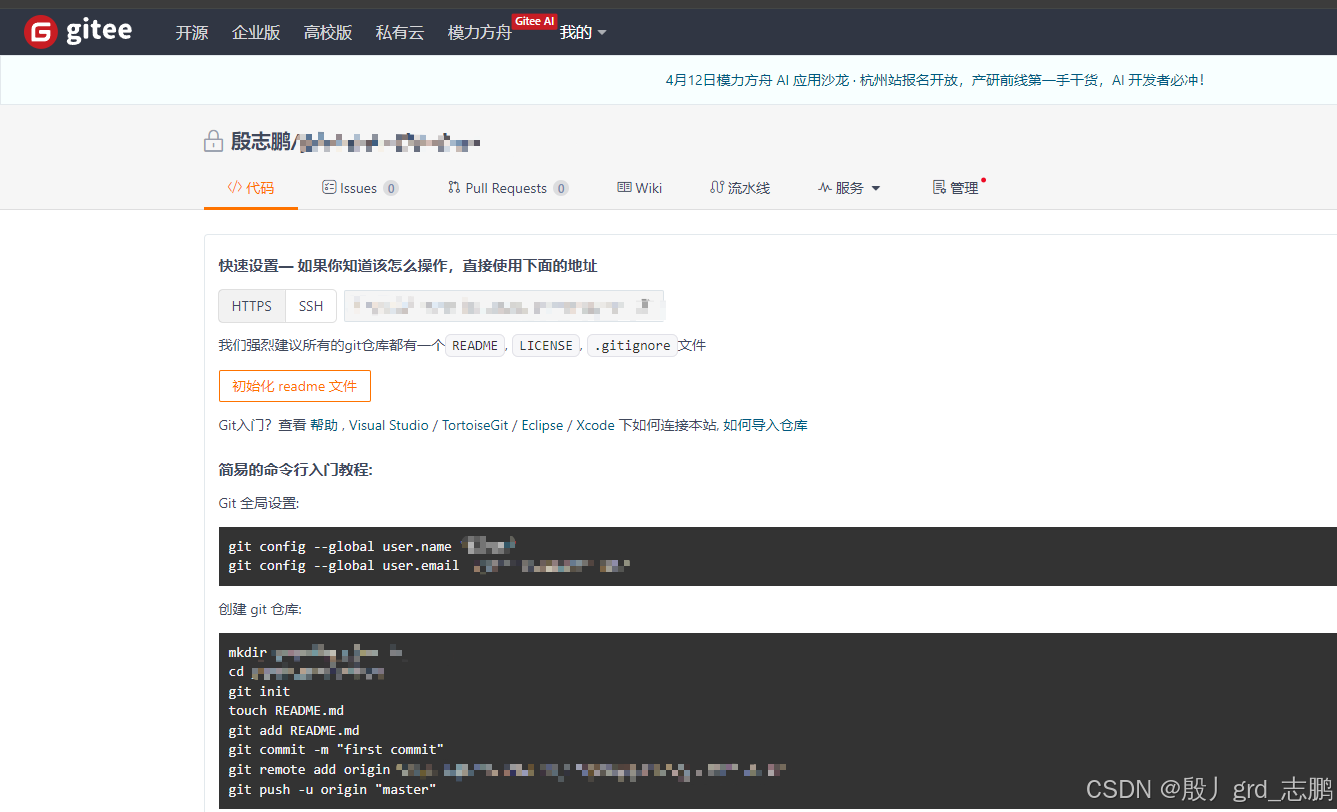This screenshot has height=812, width=1337.
Task: Open the 管理 settings tab
Action: tap(956, 188)
